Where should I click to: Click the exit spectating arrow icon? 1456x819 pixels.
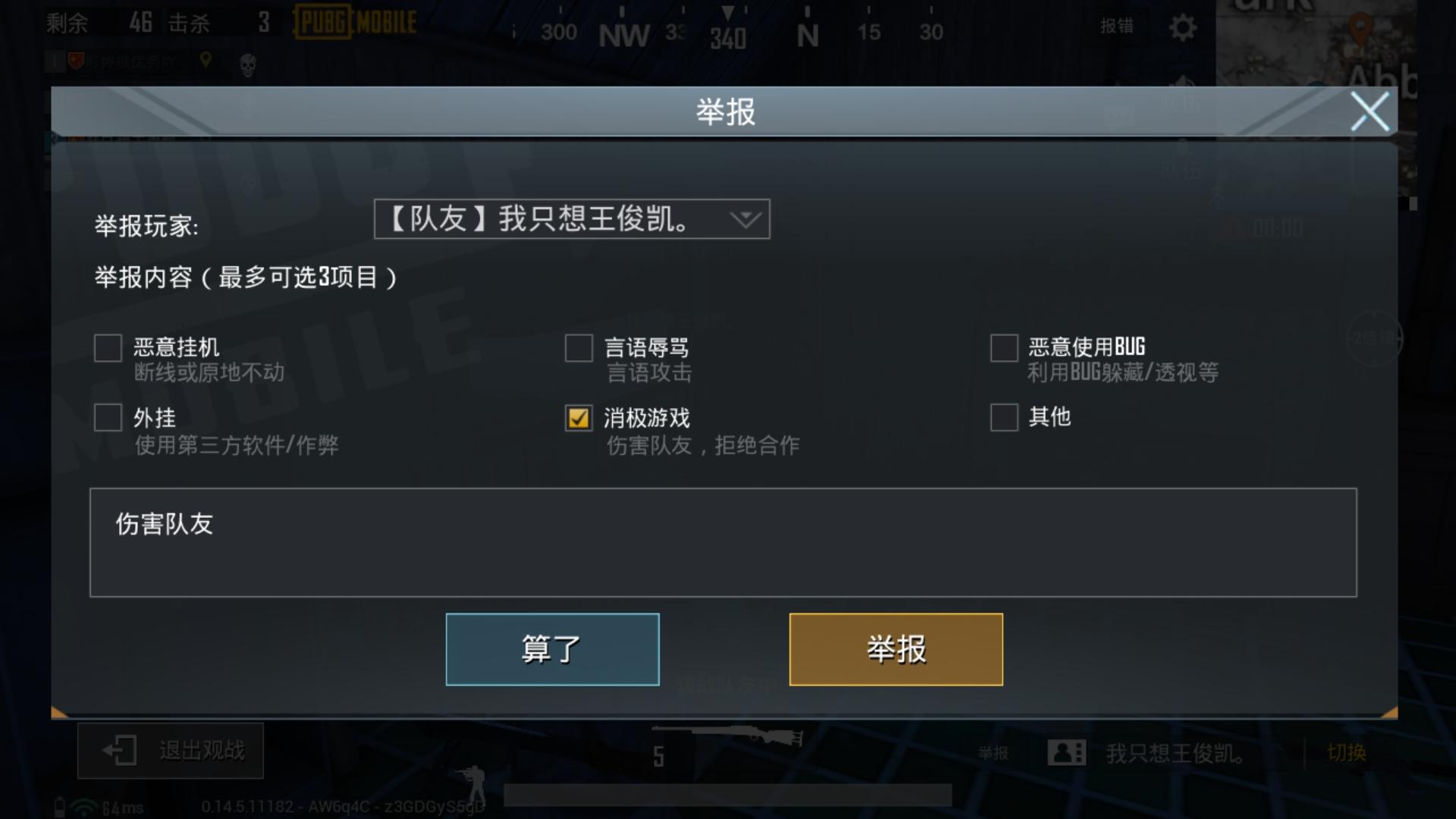coord(120,751)
